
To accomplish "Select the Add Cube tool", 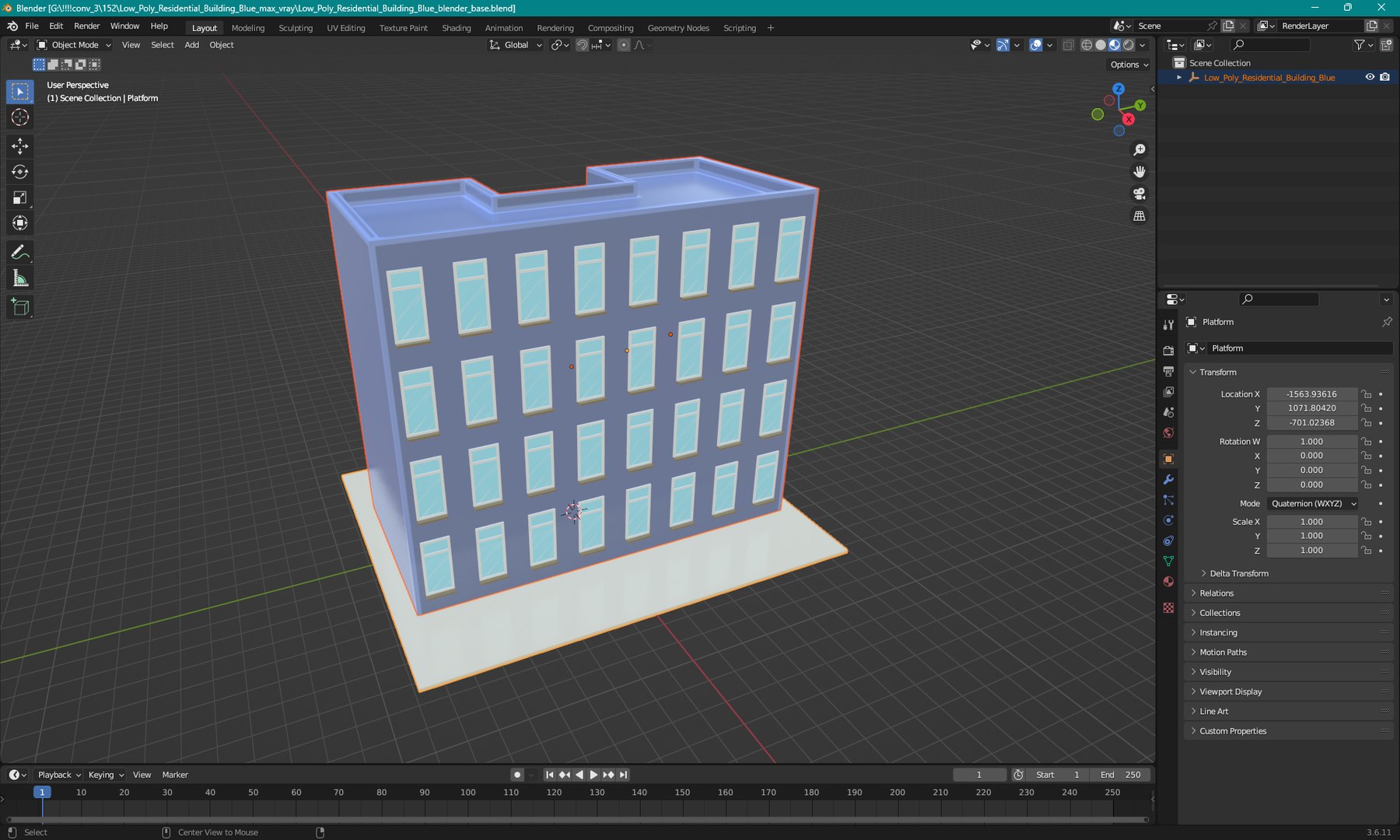I will pyautogui.click(x=20, y=307).
